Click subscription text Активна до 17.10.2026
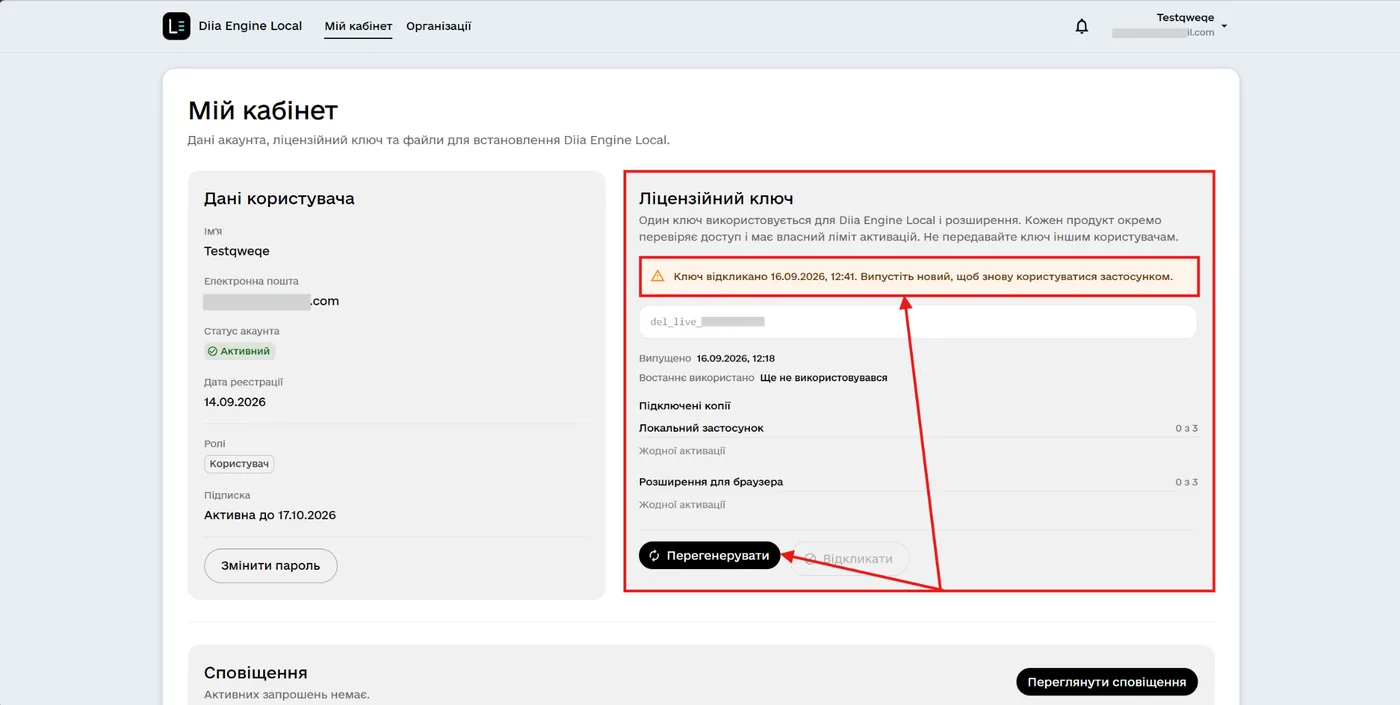The height and width of the screenshot is (705, 1400). pyautogui.click(x=270, y=515)
